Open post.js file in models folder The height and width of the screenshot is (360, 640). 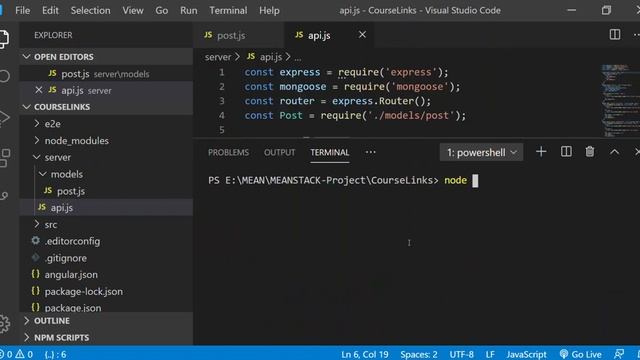[x=71, y=191]
